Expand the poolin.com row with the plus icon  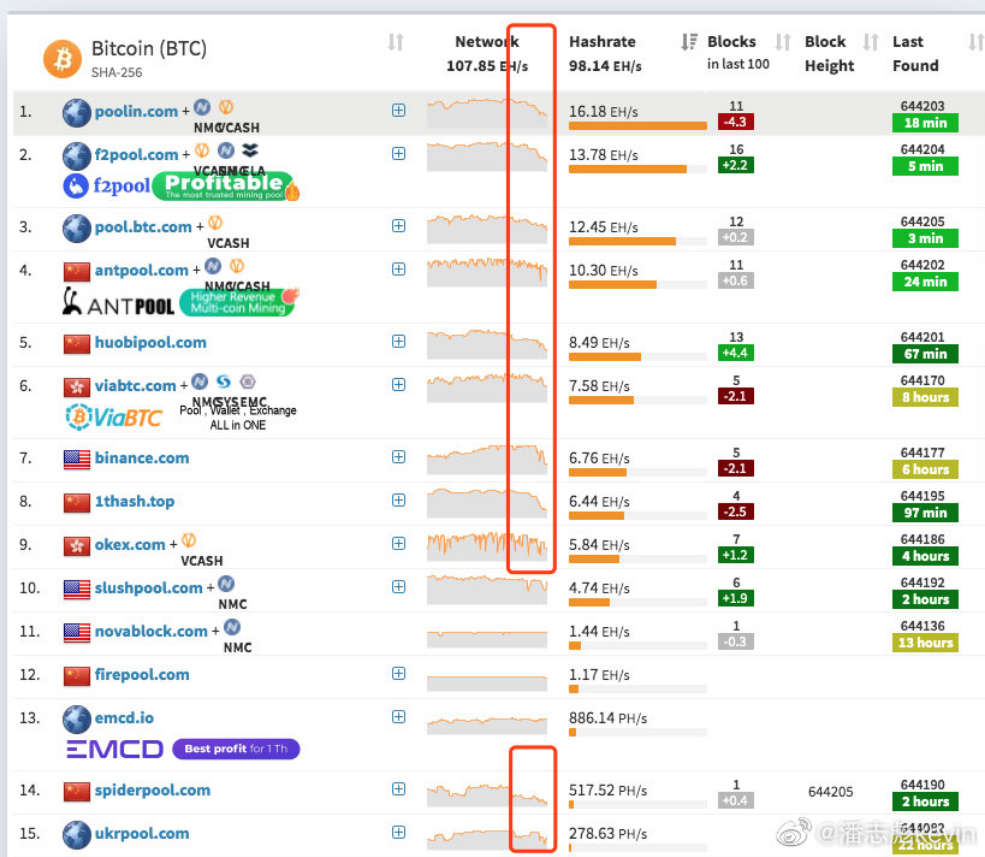tap(398, 110)
